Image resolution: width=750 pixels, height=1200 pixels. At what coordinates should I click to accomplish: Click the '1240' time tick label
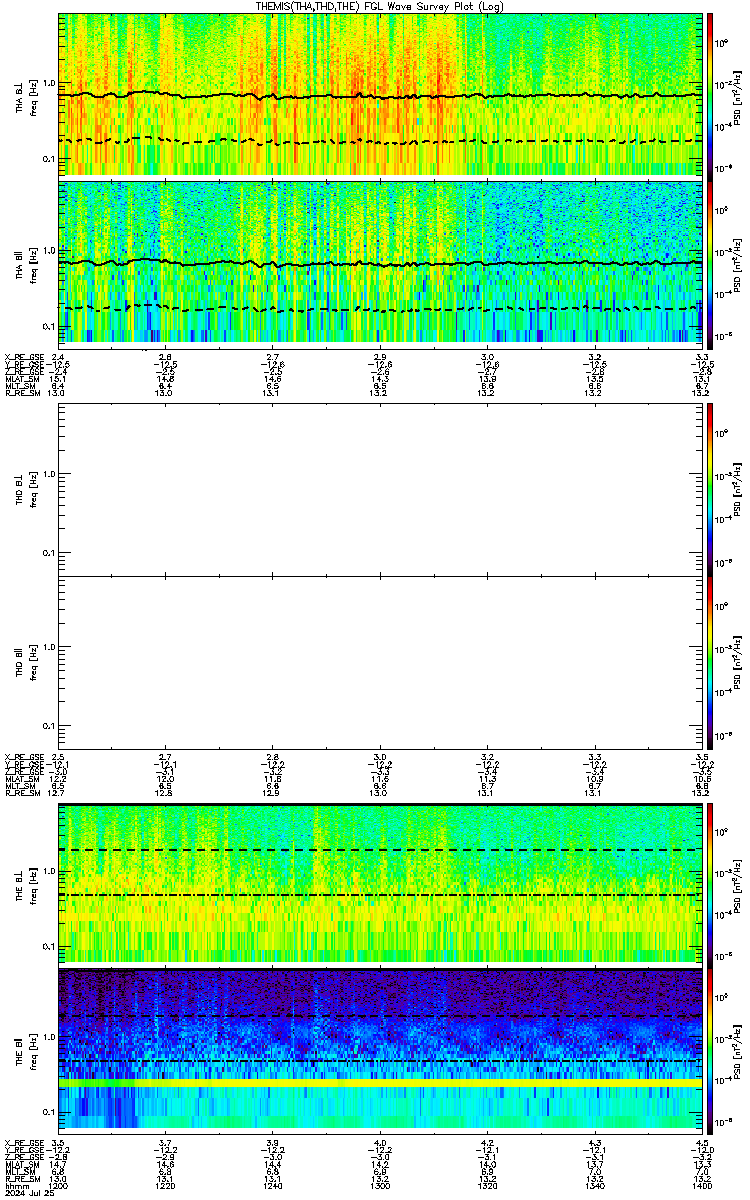(273, 1186)
